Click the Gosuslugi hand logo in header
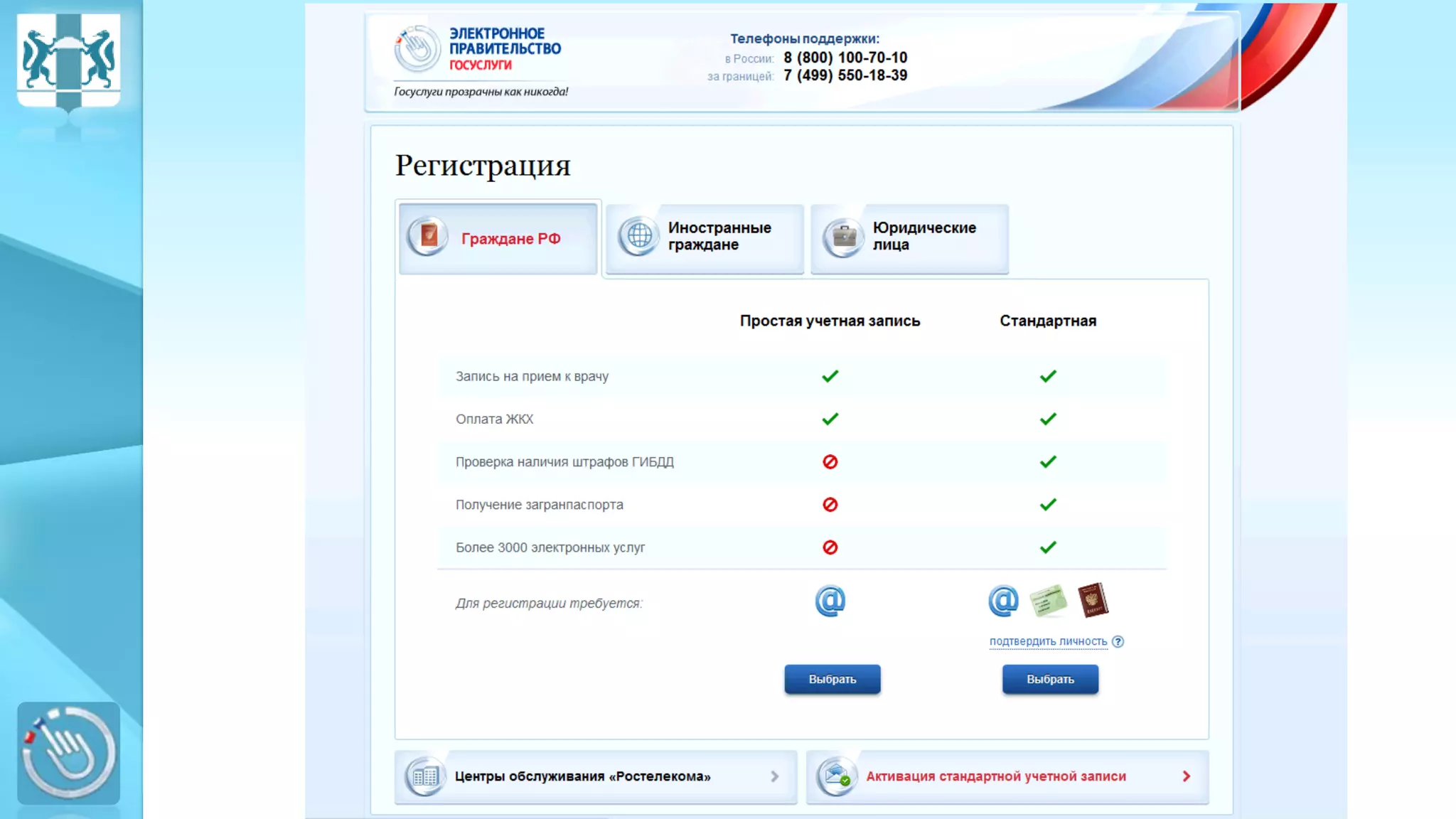This screenshot has height=819, width=1456. (x=417, y=48)
